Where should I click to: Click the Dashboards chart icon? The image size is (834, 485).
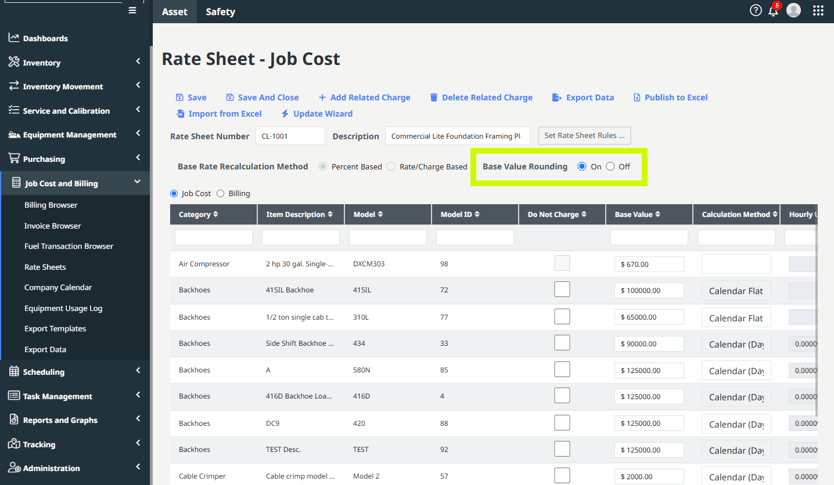pos(14,37)
